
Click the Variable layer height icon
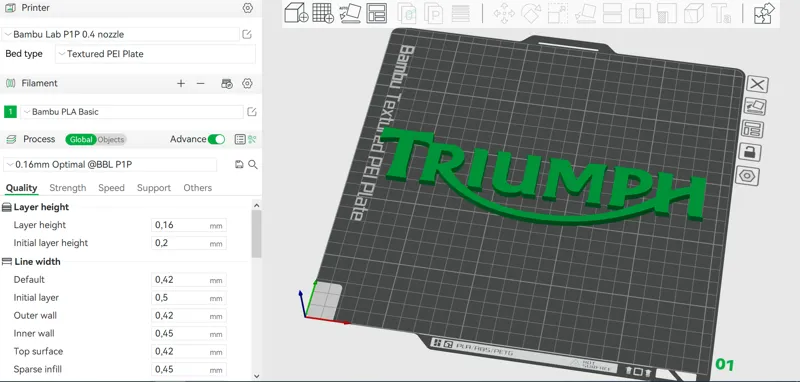coord(461,14)
